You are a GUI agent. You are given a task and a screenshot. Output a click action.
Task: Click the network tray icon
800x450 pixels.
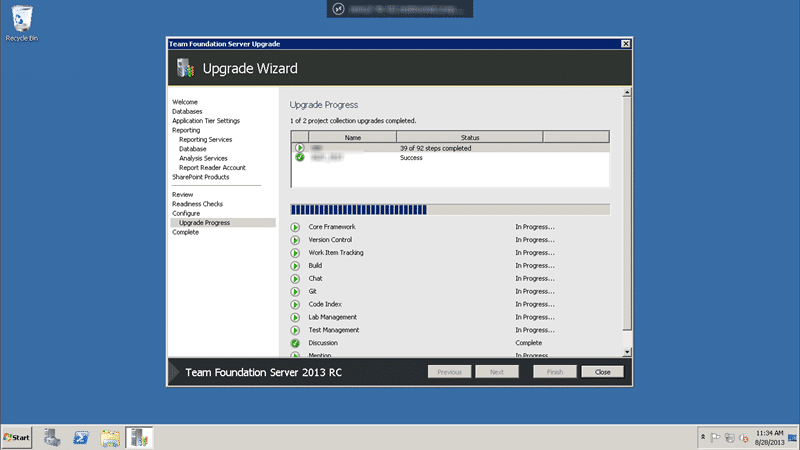(730, 438)
